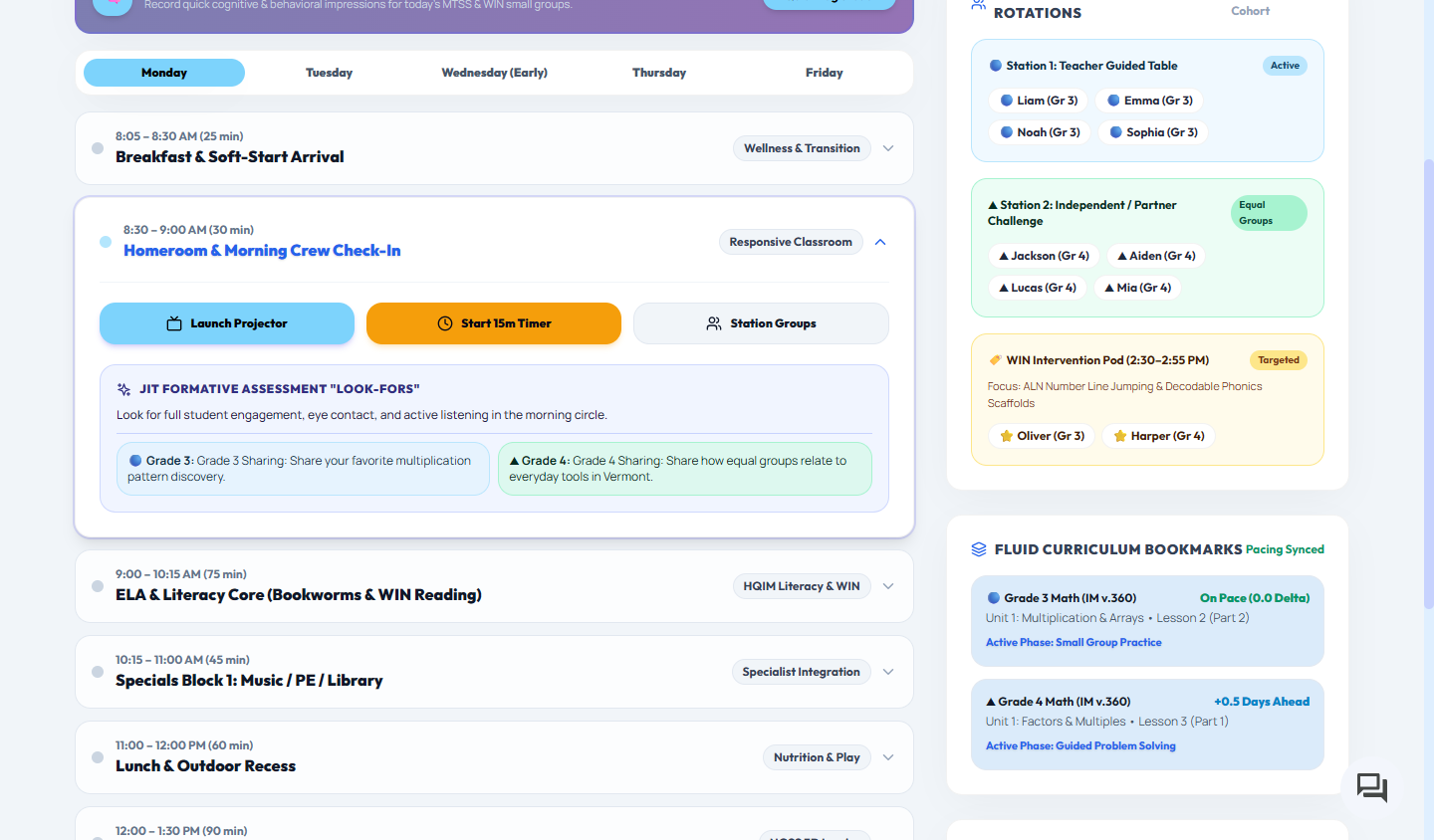Click the Wellness & Transition tag

coord(802,148)
